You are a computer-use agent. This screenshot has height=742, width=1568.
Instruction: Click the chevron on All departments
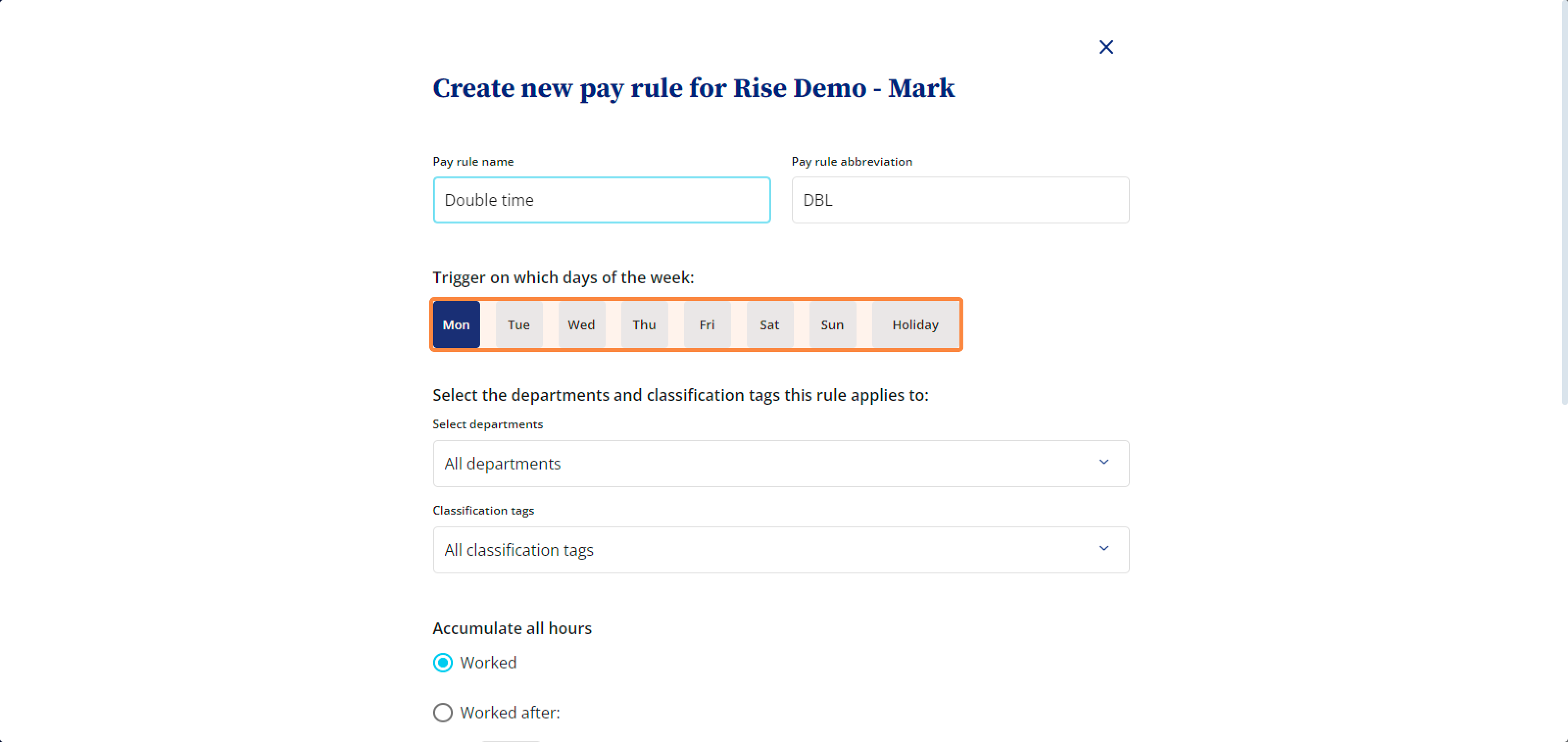[1103, 462]
